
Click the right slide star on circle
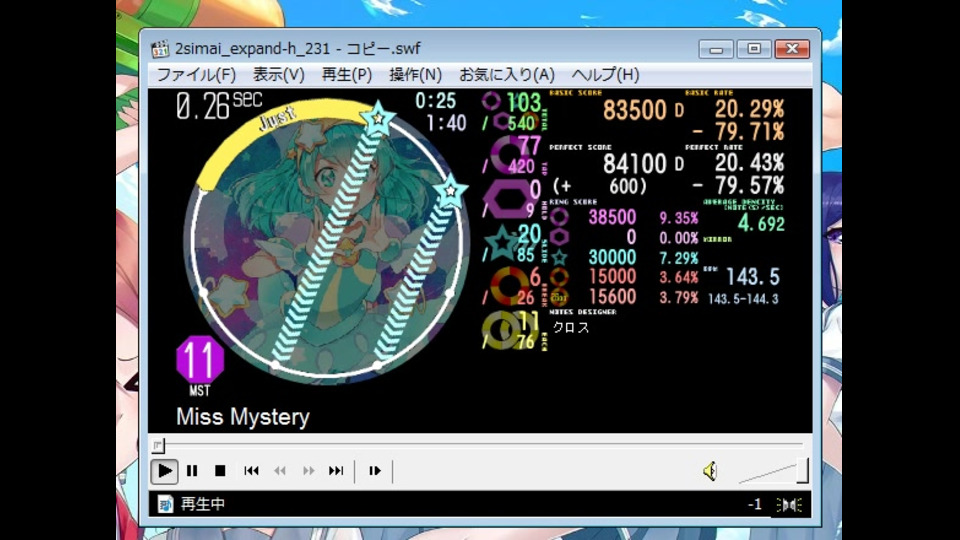(451, 190)
